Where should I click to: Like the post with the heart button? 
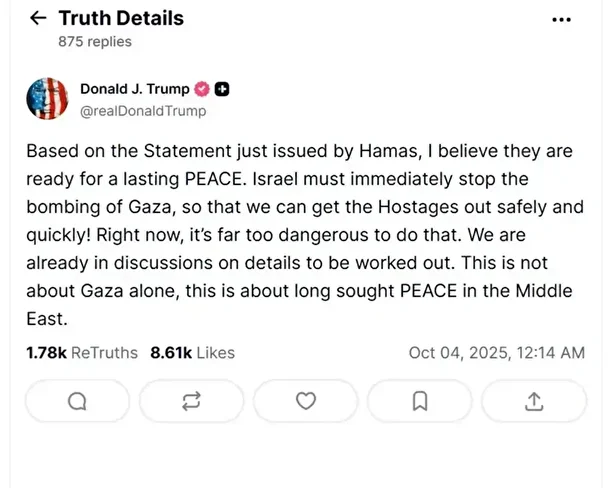click(x=306, y=401)
